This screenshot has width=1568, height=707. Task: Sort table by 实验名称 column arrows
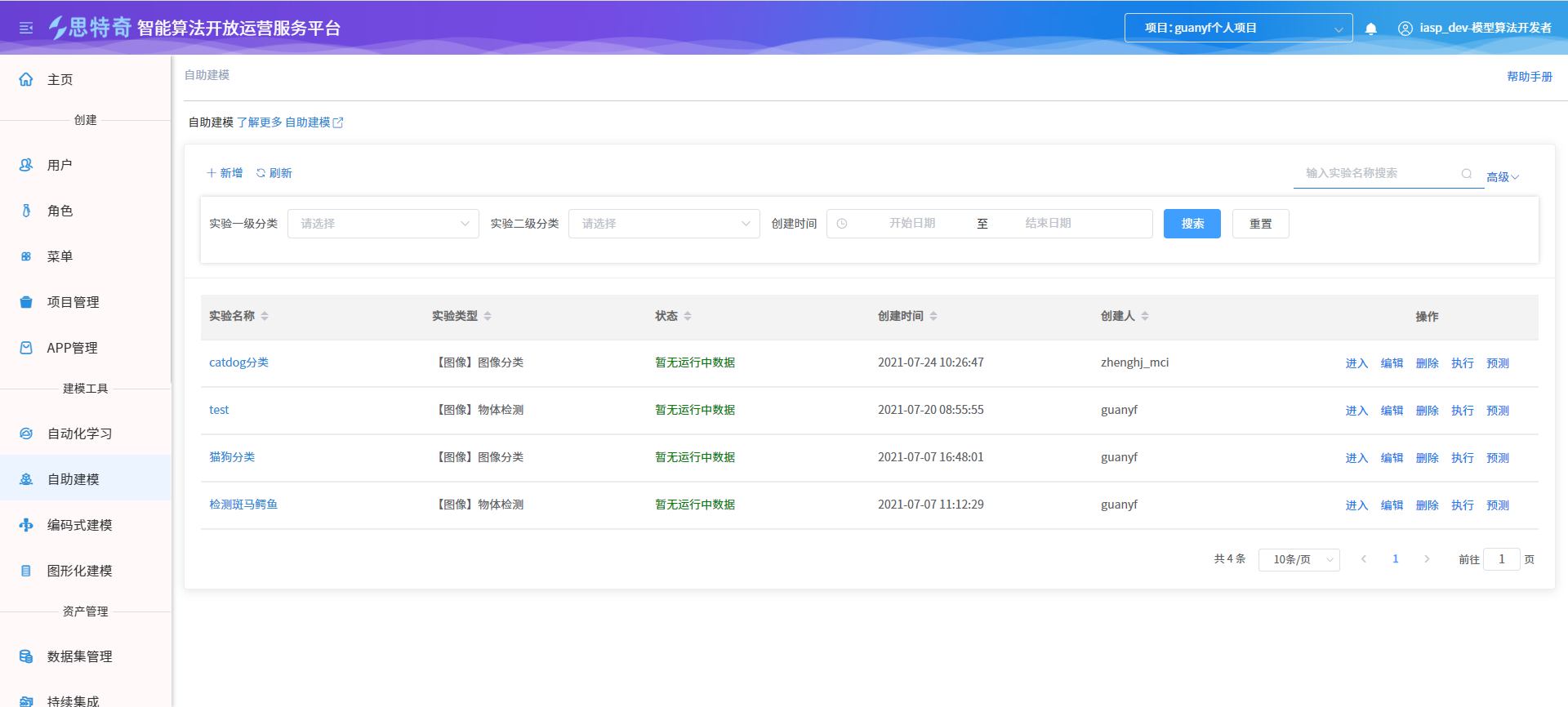pyautogui.click(x=265, y=316)
